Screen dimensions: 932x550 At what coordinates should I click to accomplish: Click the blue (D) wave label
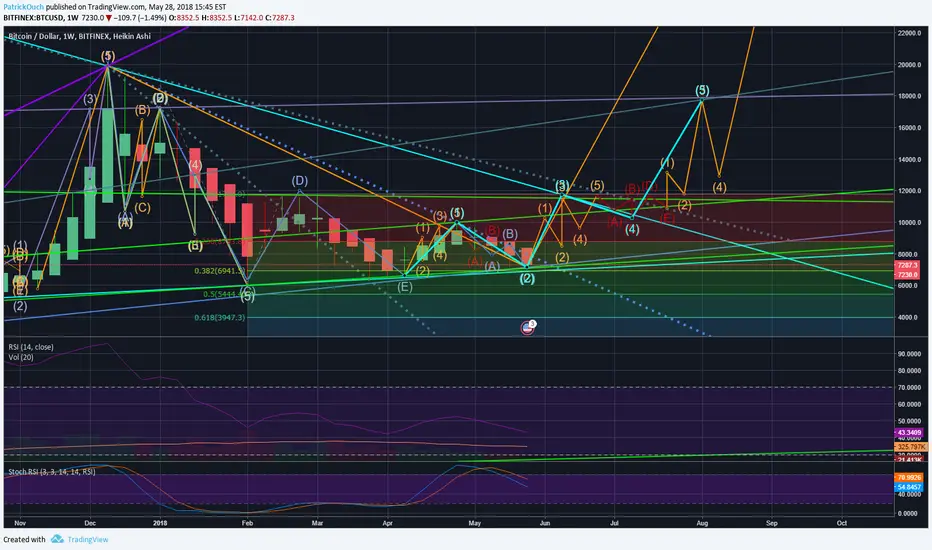pos(300,181)
